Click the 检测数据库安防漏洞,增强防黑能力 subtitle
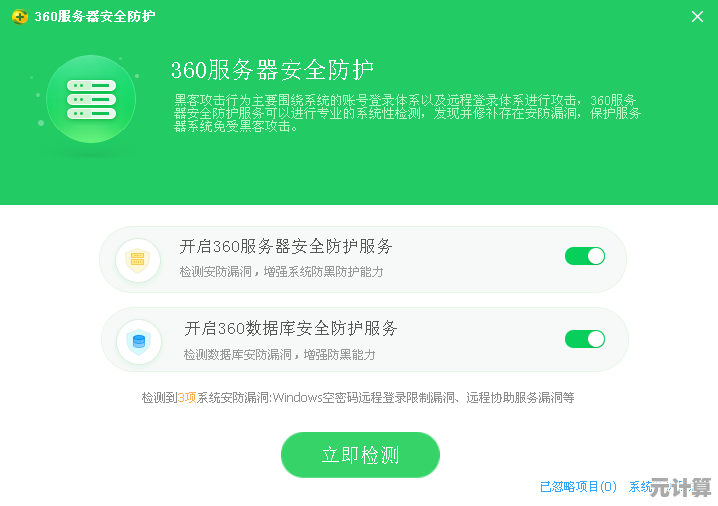The width and height of the screenshot is (718, 506). (x=279, y=354)
